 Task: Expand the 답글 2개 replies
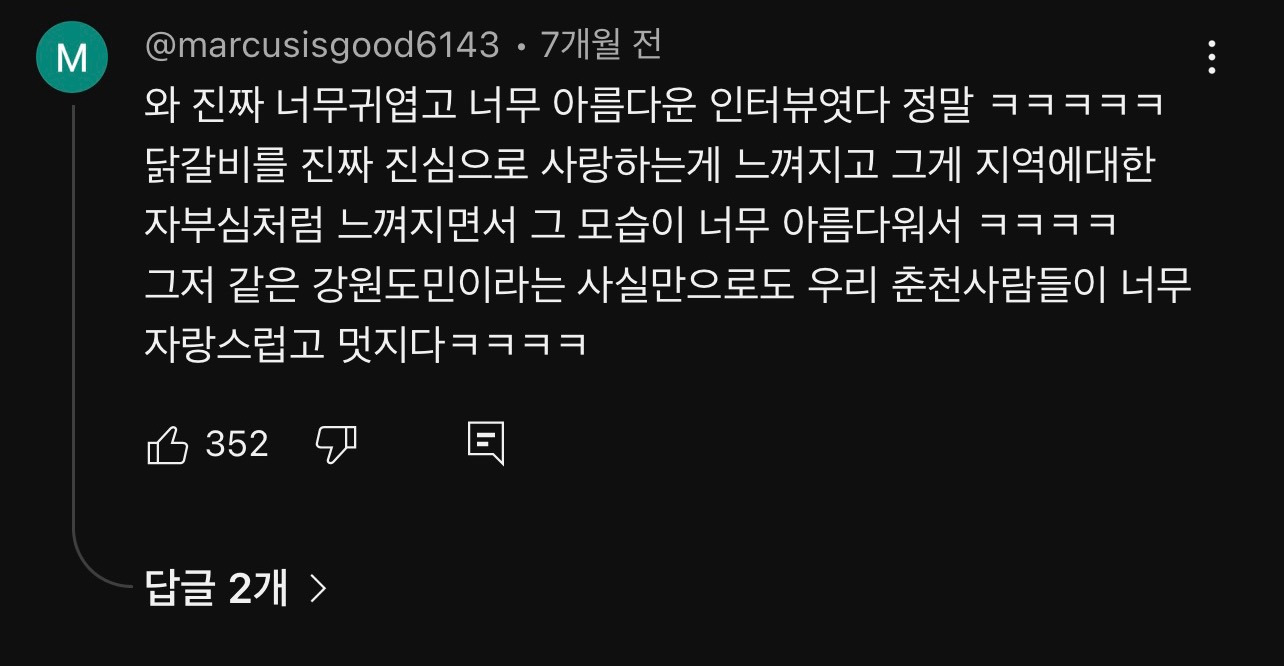(236, 589)
